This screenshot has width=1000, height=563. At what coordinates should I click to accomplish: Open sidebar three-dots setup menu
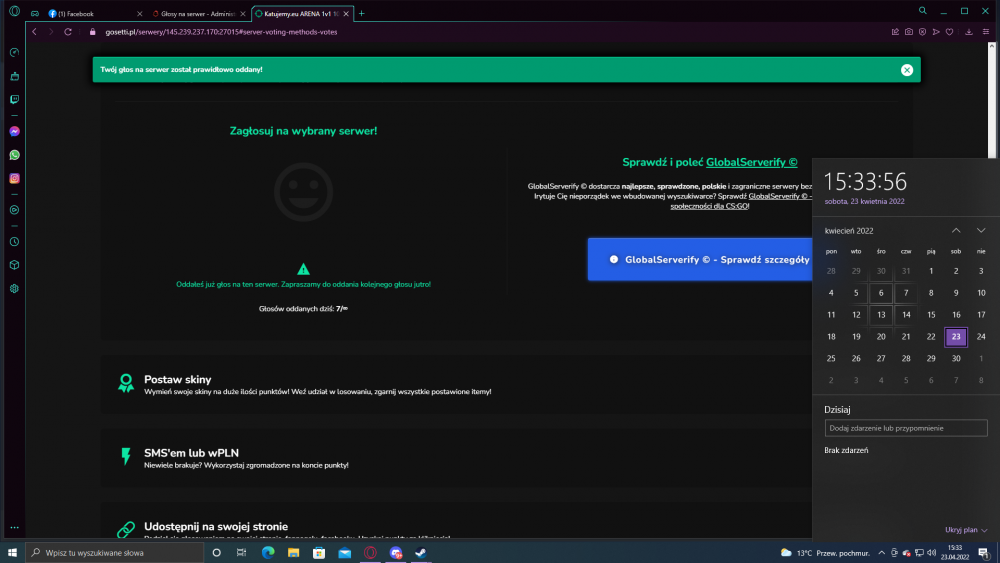coord(15,527)
